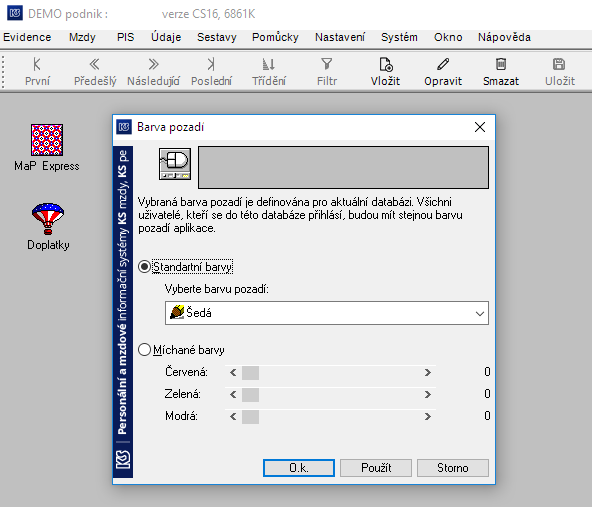The height and width of the screenshot is (507, 592).
Task: Increase Zelená with right arrow
Action: [427, 395]
